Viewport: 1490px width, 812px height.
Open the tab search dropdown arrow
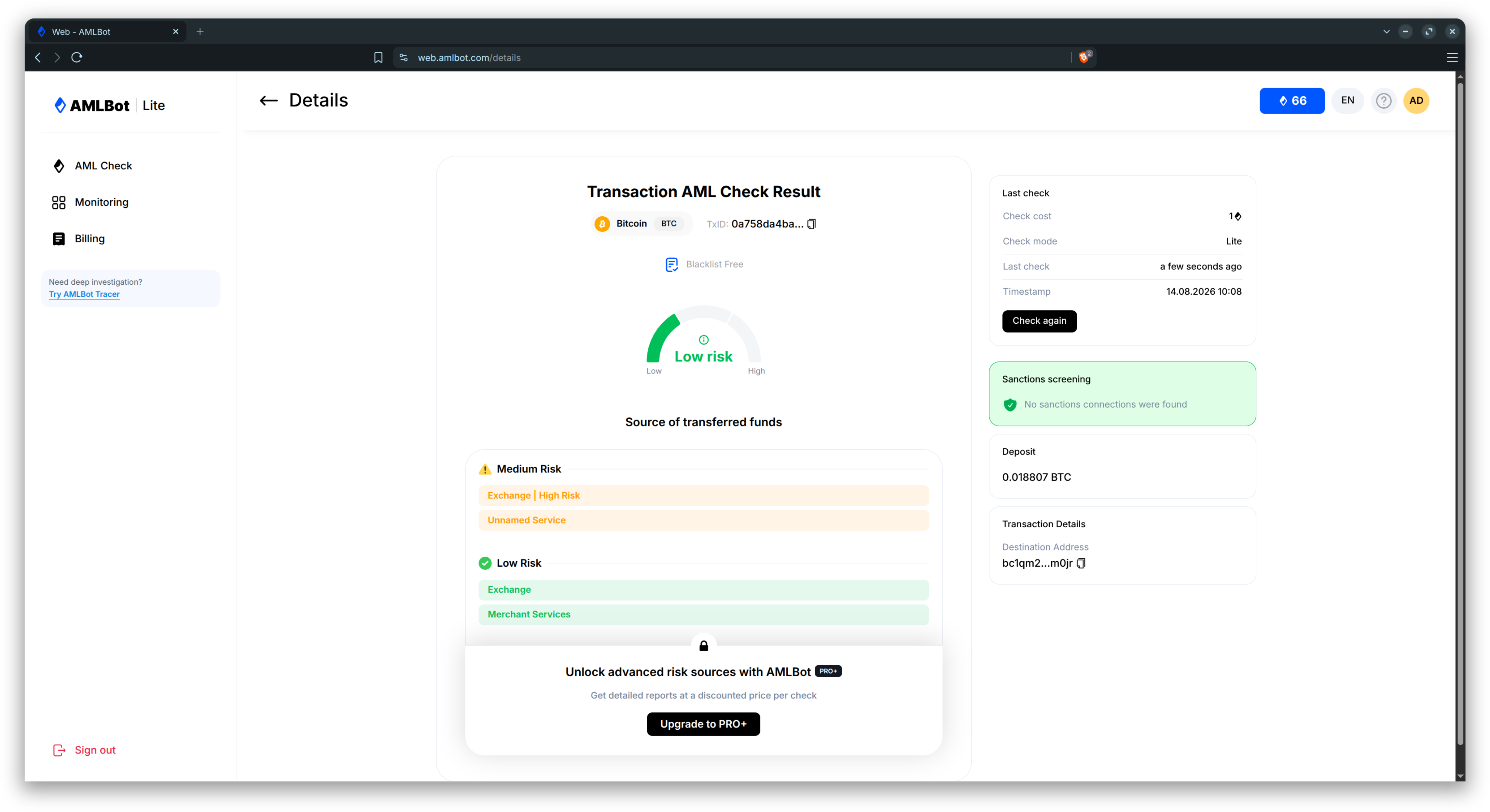(x=1387, y=32)
